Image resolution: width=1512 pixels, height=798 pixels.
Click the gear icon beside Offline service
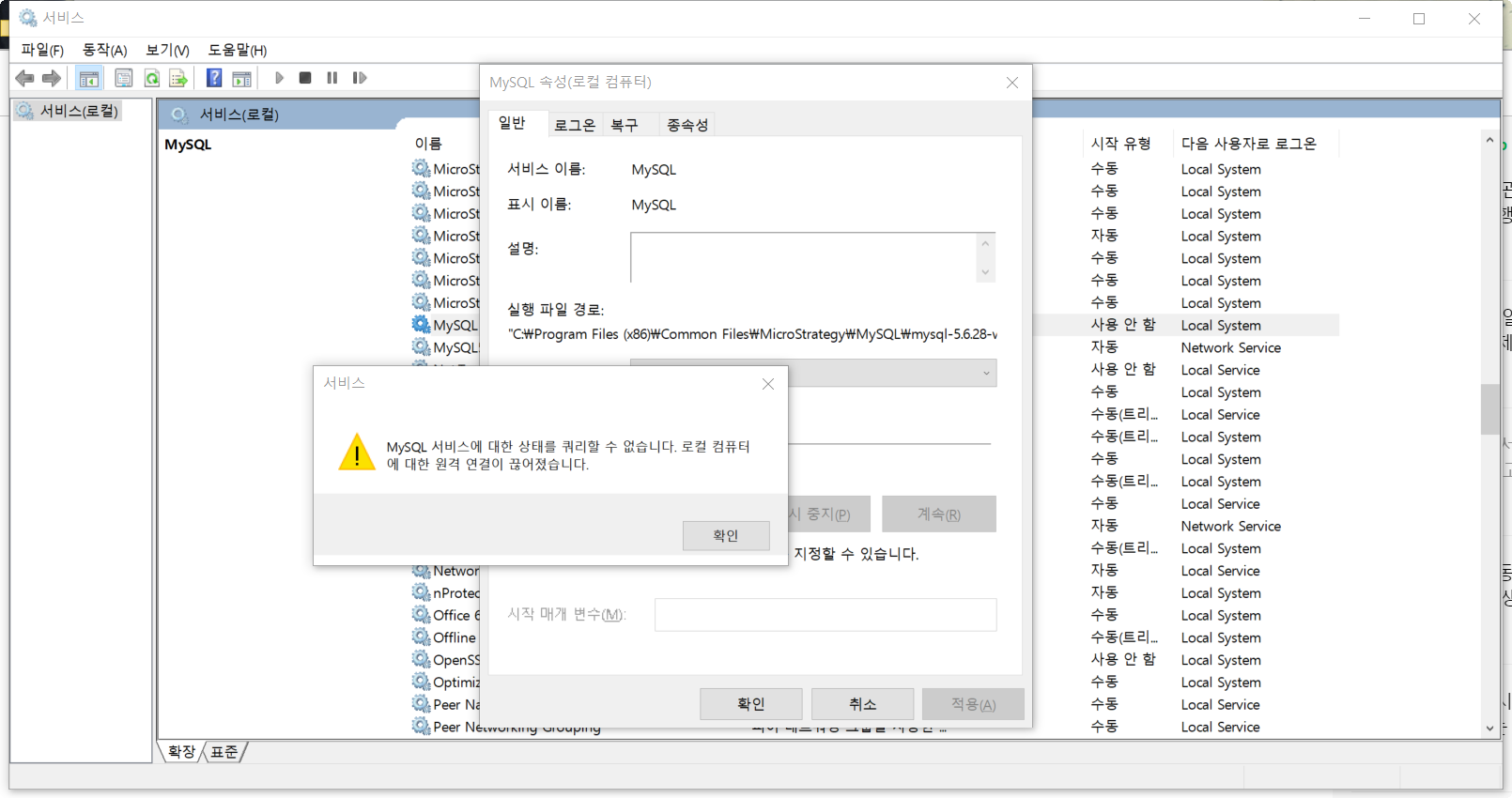click(421, 637)
